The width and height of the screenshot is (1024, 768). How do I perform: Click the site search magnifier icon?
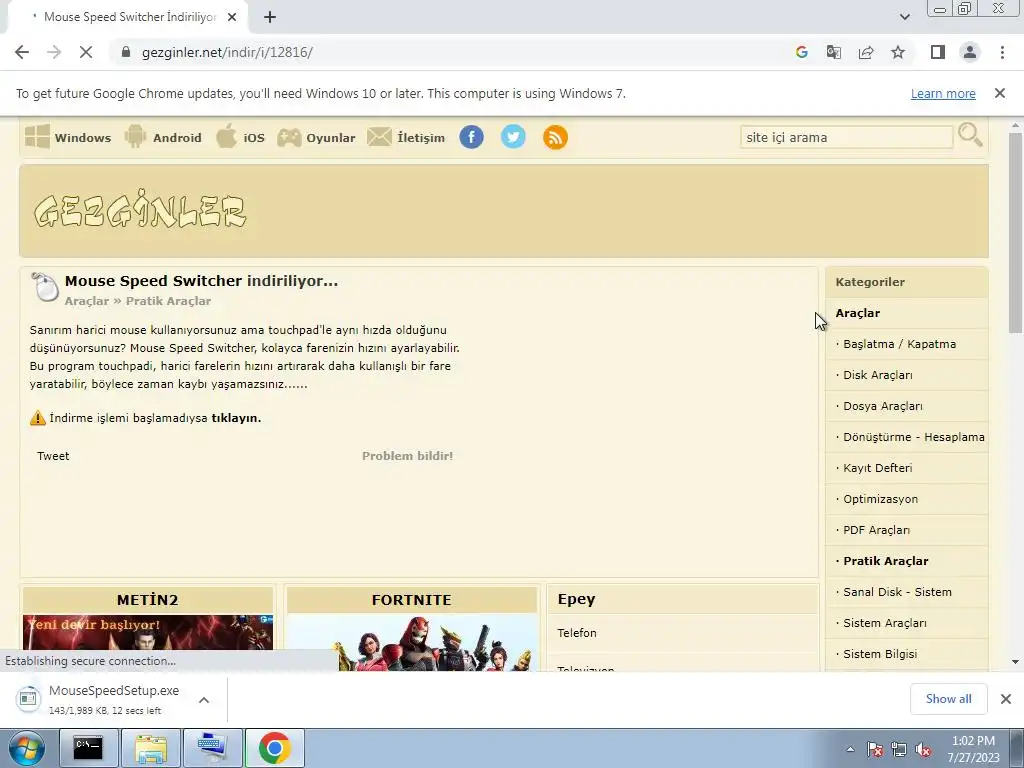coord(970,135)
